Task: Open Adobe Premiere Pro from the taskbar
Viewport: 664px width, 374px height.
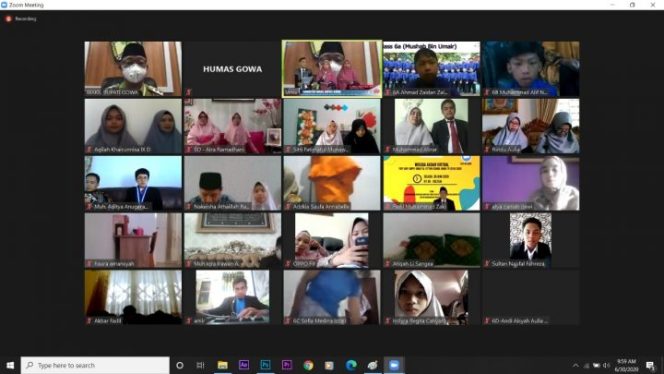Action: [x=287, y=365]
